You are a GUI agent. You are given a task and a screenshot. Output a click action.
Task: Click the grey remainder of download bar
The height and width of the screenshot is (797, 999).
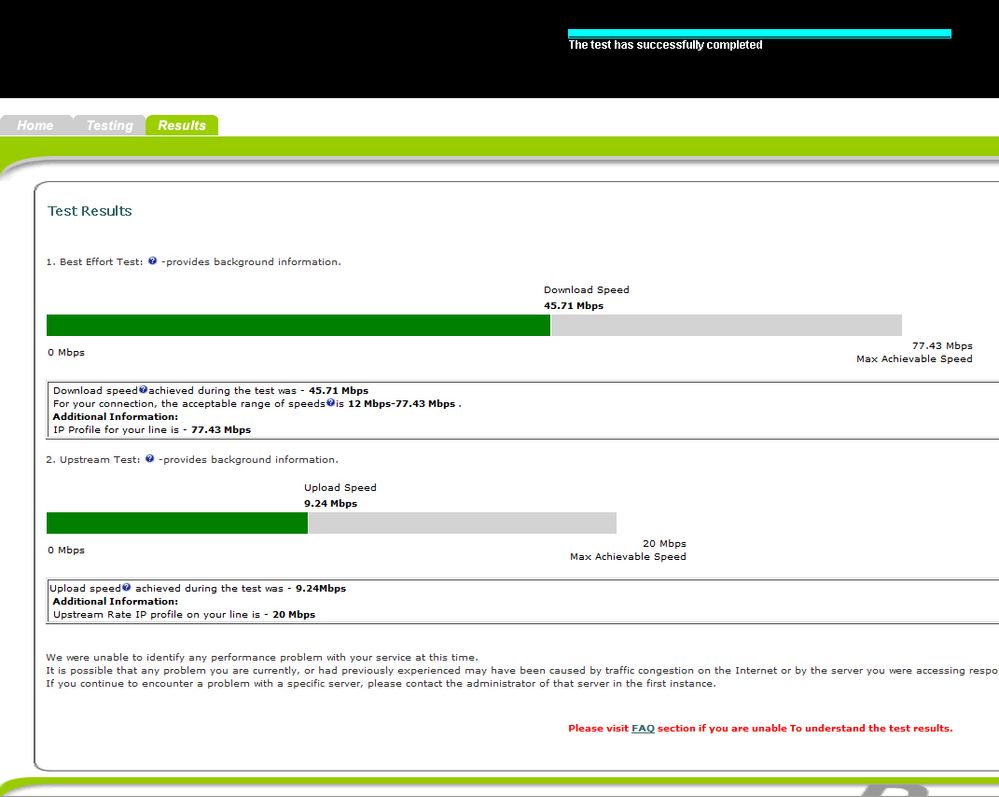pos(726,325)
